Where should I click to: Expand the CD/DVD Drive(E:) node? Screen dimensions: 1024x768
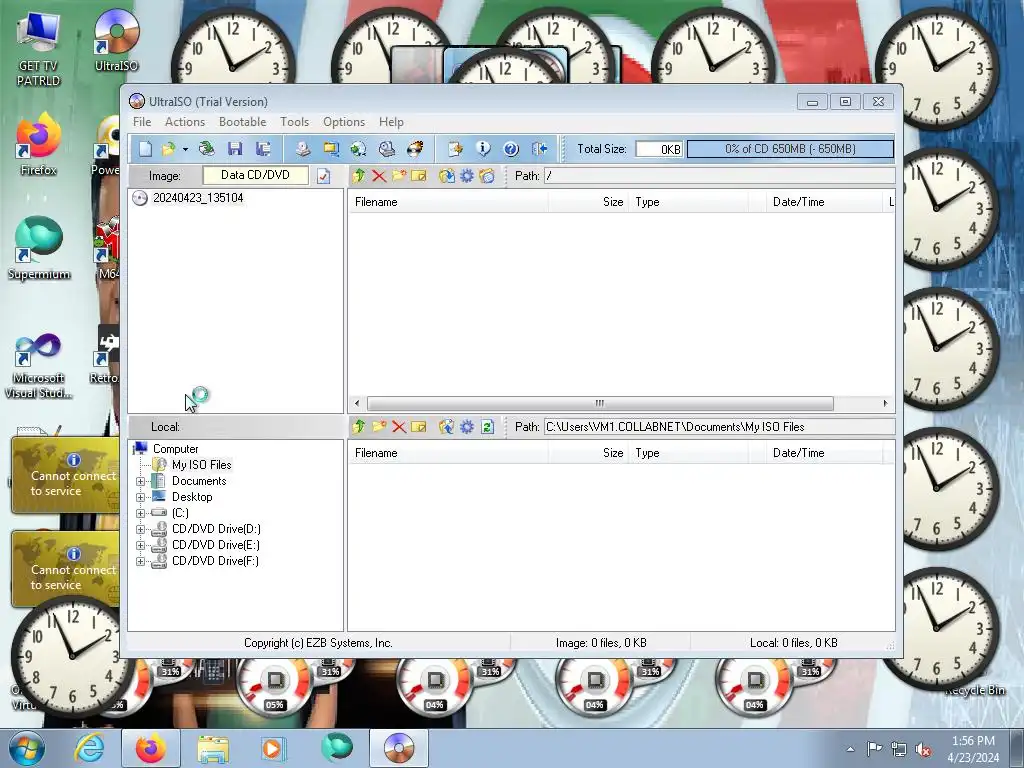click(140, 545)
